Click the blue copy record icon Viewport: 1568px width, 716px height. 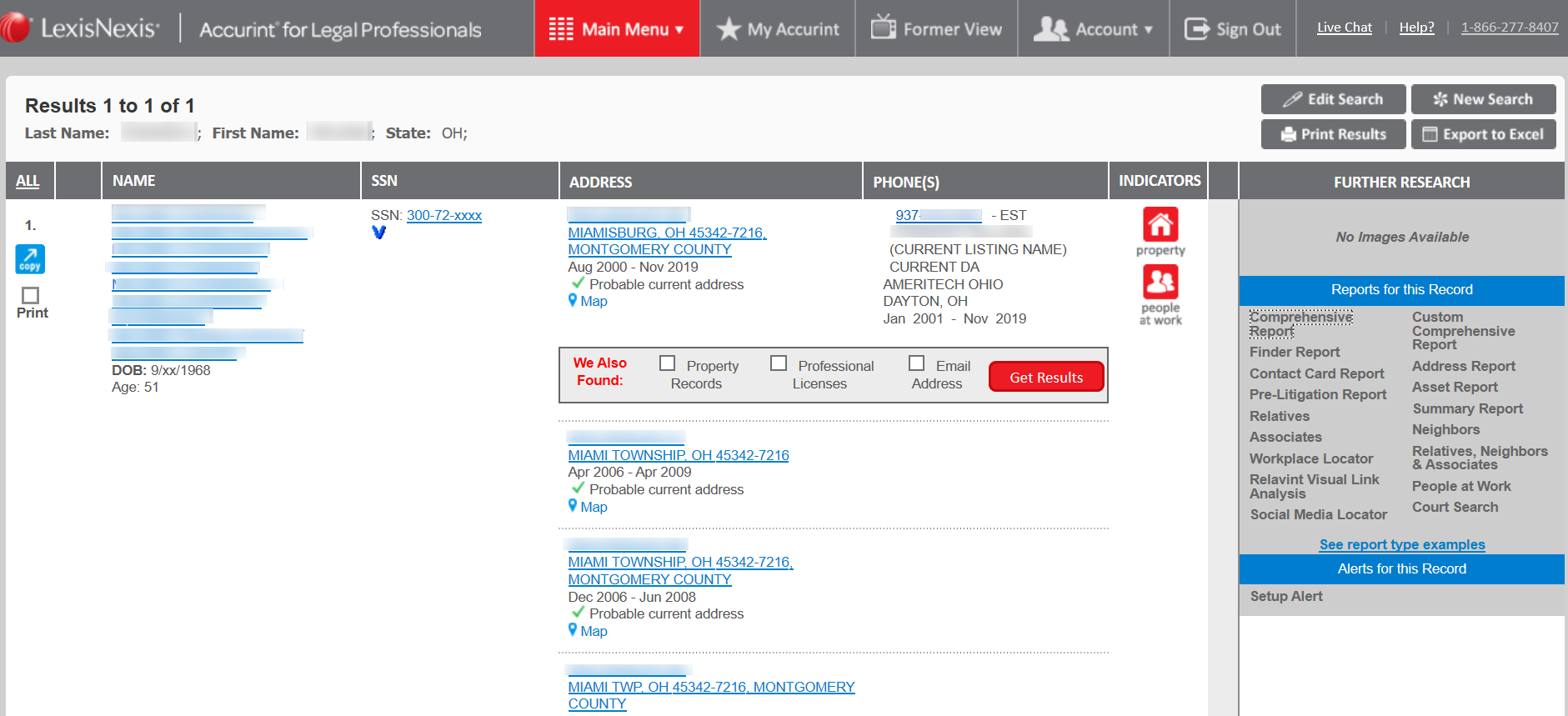coord(30,259)
